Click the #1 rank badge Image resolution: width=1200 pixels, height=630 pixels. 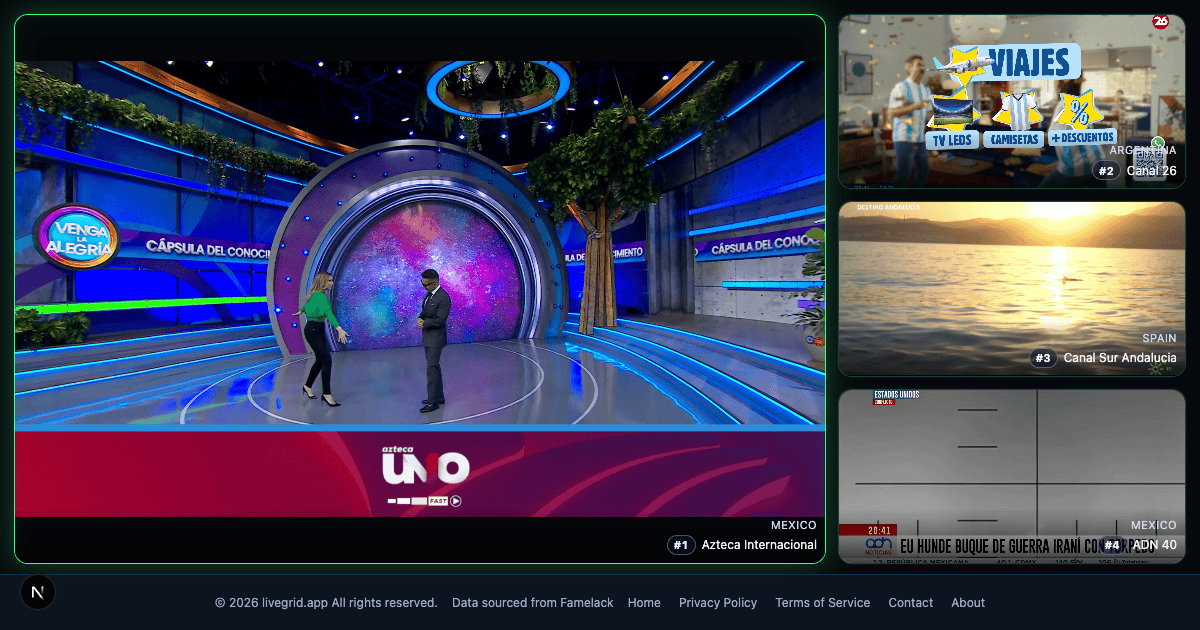tap(681, 545)
